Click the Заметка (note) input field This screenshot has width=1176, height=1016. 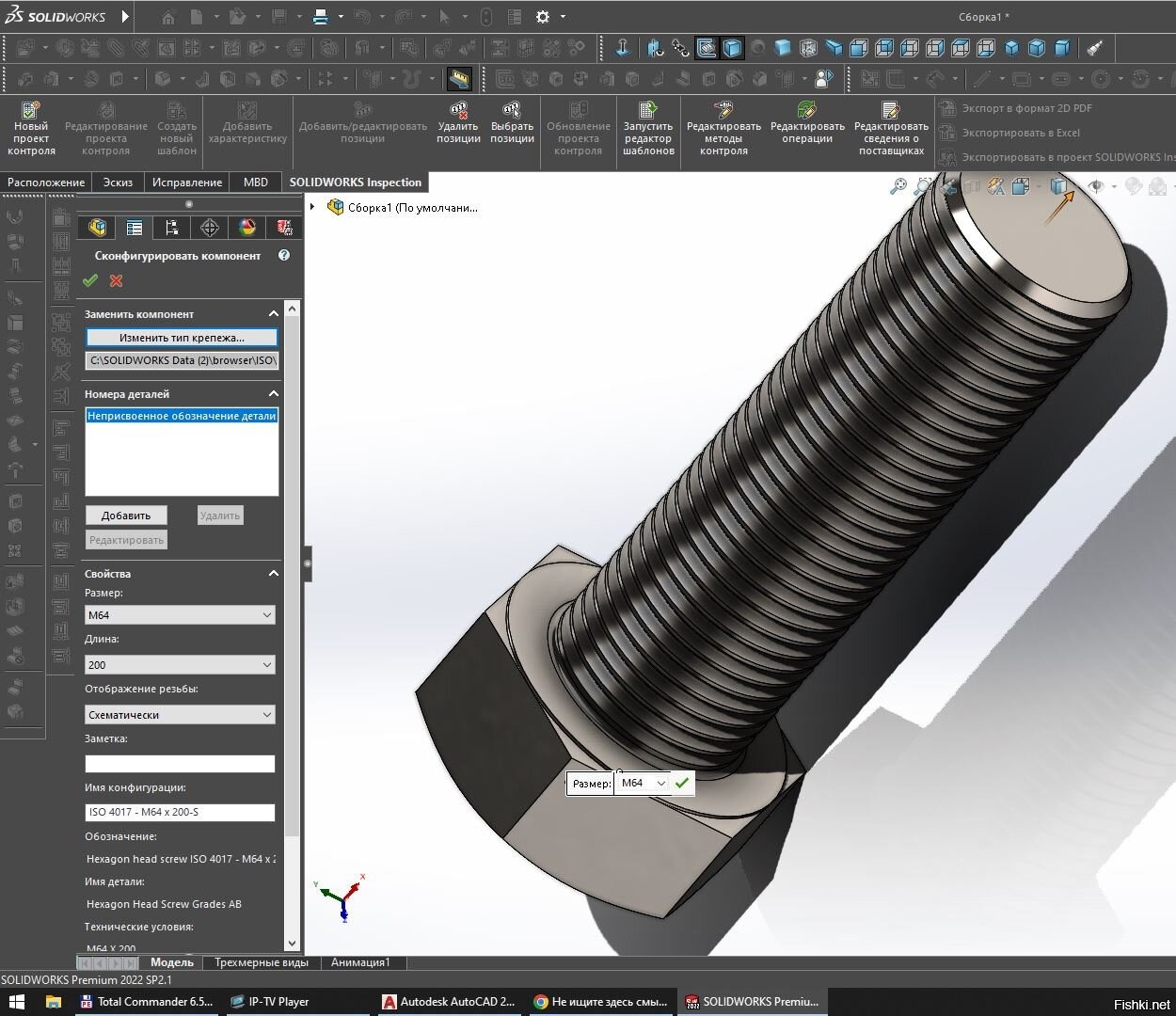click(180, 764)
